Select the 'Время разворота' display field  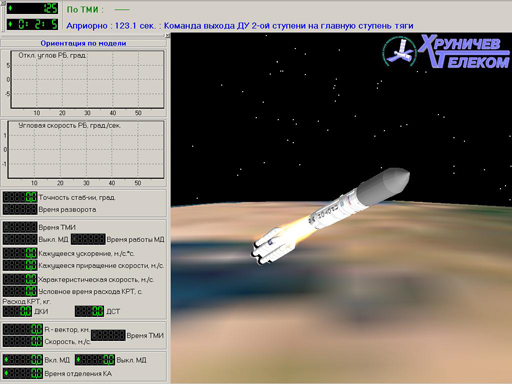pos(20,209)
